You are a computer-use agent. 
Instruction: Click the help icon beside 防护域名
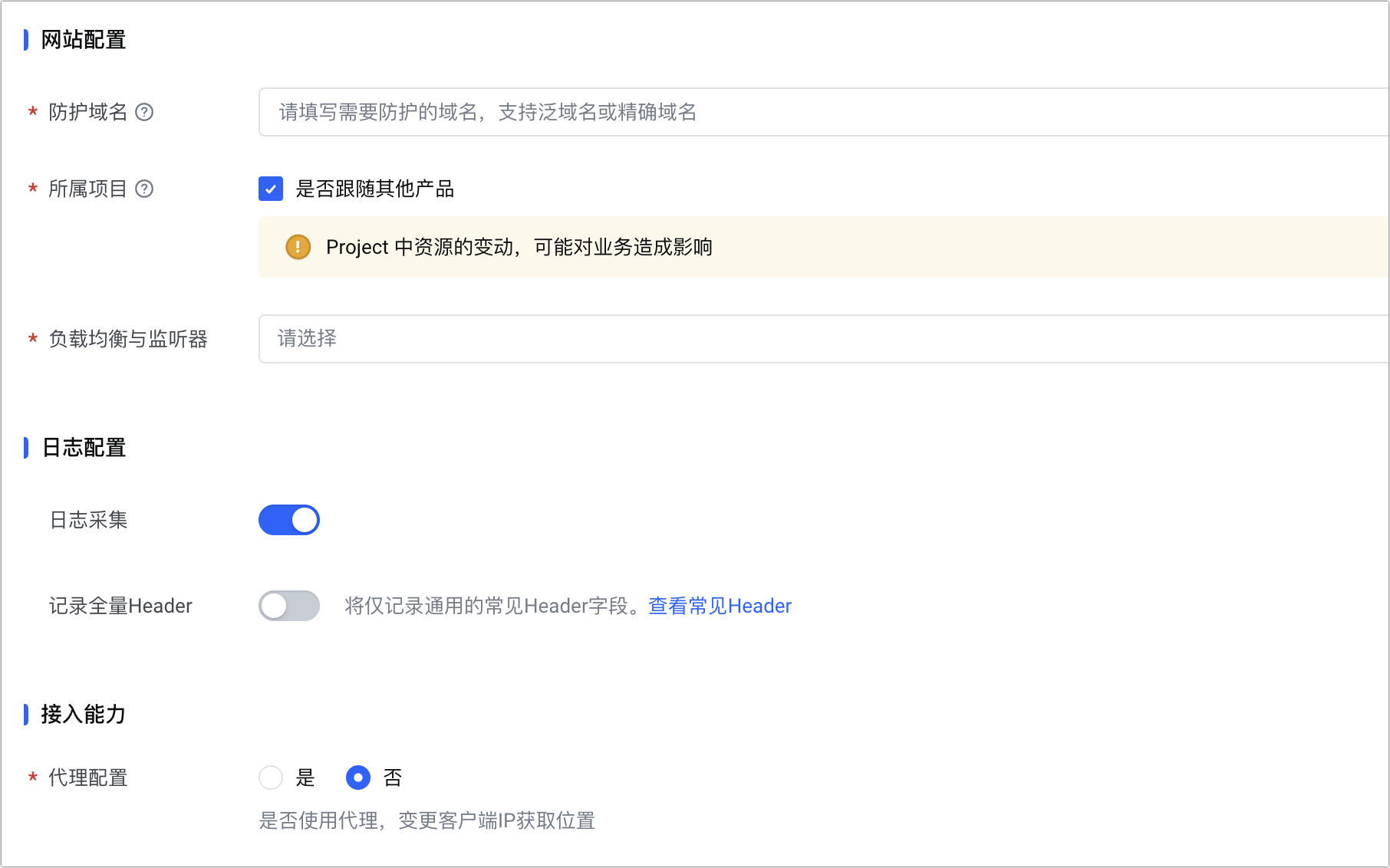point(144,112)
